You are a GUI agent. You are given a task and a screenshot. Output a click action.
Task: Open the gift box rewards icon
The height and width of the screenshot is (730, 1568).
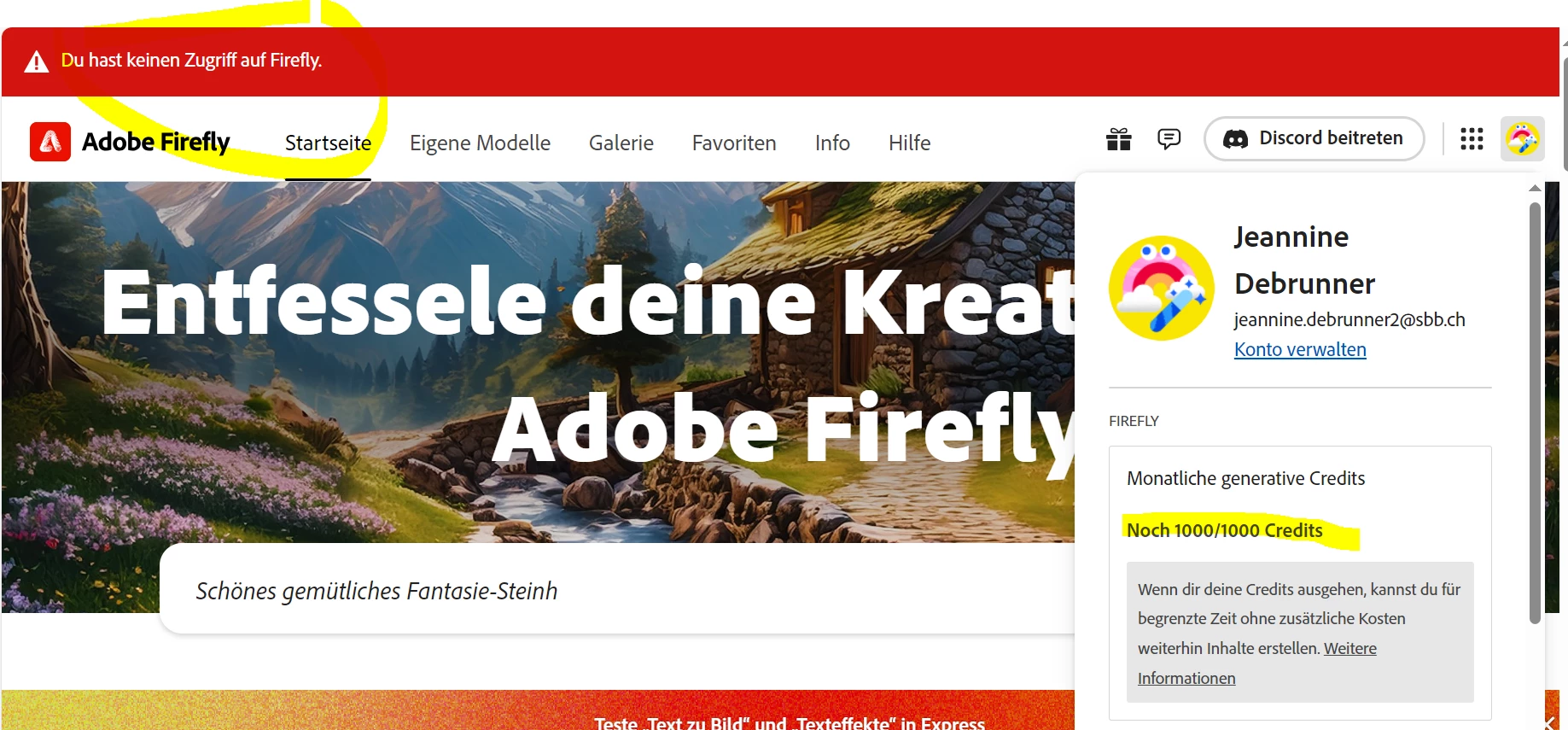click(1119, 138)
